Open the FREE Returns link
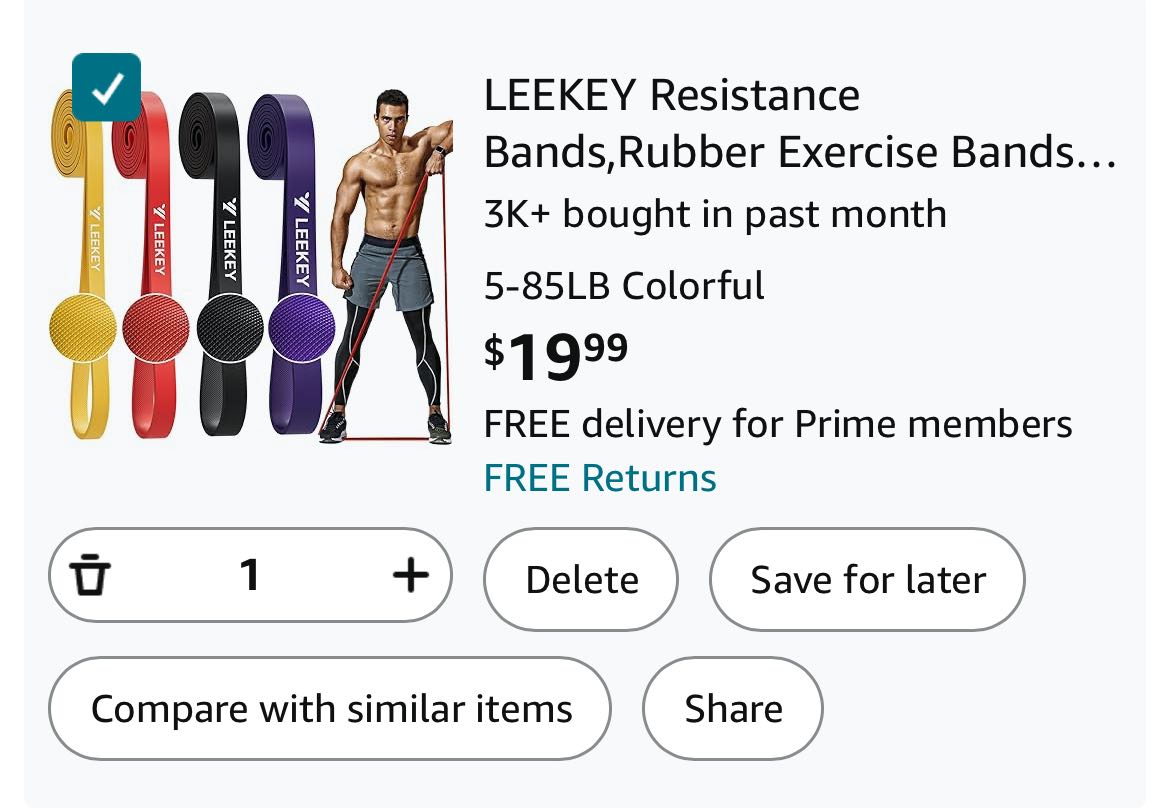This screenshot has width=1170, height=808. point(600,478)
